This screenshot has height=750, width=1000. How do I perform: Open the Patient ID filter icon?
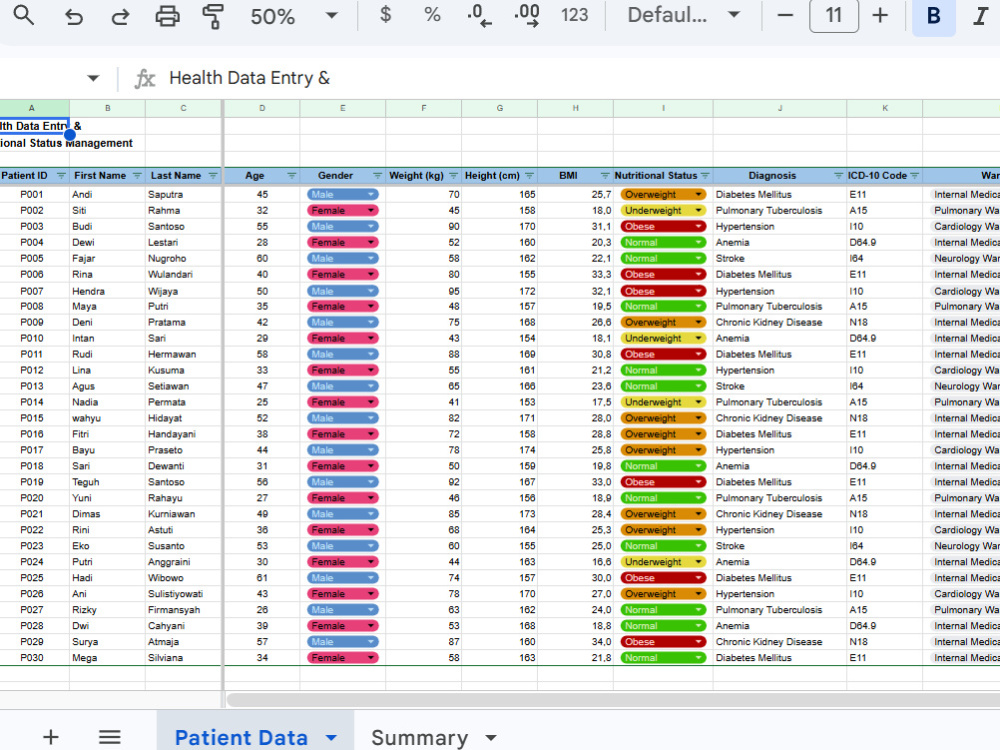pyautogui.click(x=61, y=175)
